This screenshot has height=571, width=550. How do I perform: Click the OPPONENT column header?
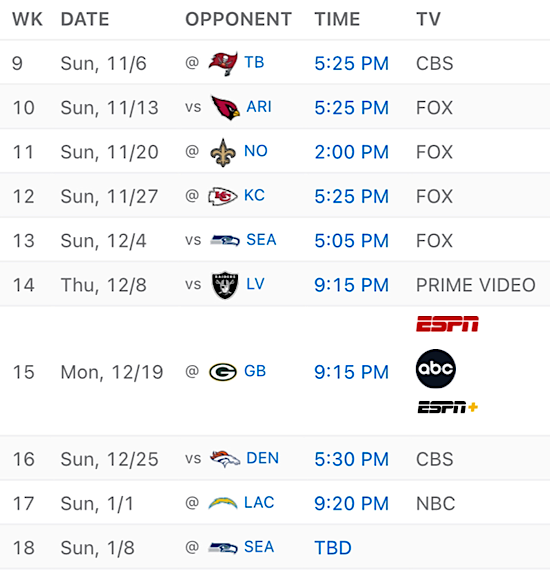click(239, 19)
